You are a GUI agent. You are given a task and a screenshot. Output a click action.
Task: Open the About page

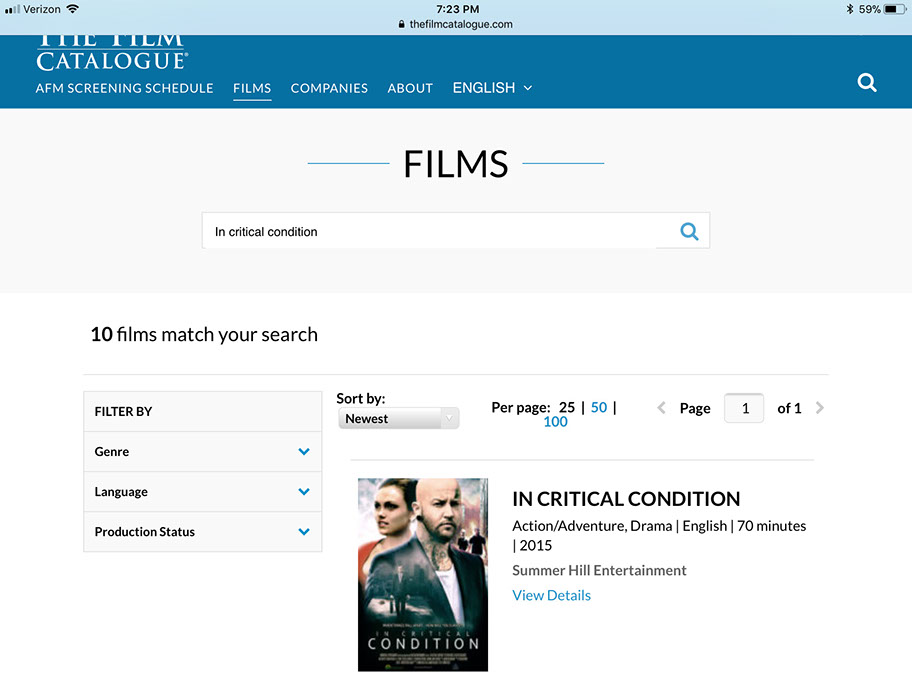pyautogui.click(x=410, y=88)
